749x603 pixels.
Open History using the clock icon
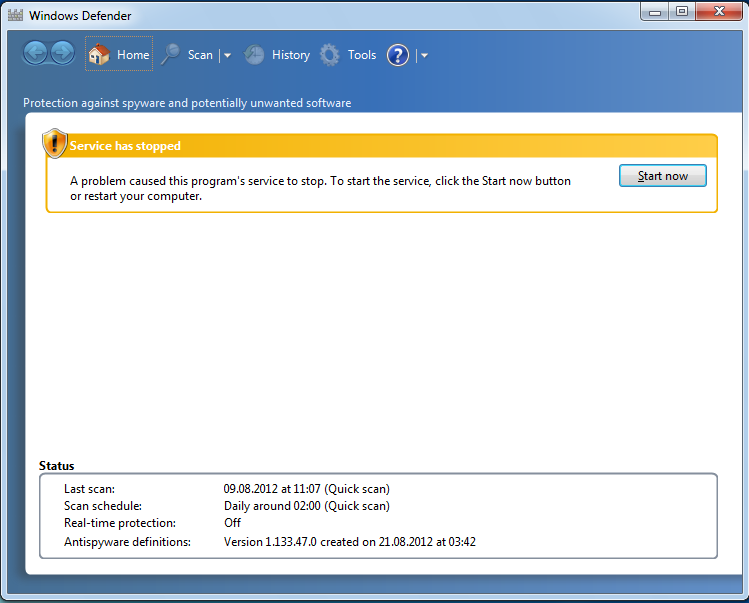pos(255,55)
